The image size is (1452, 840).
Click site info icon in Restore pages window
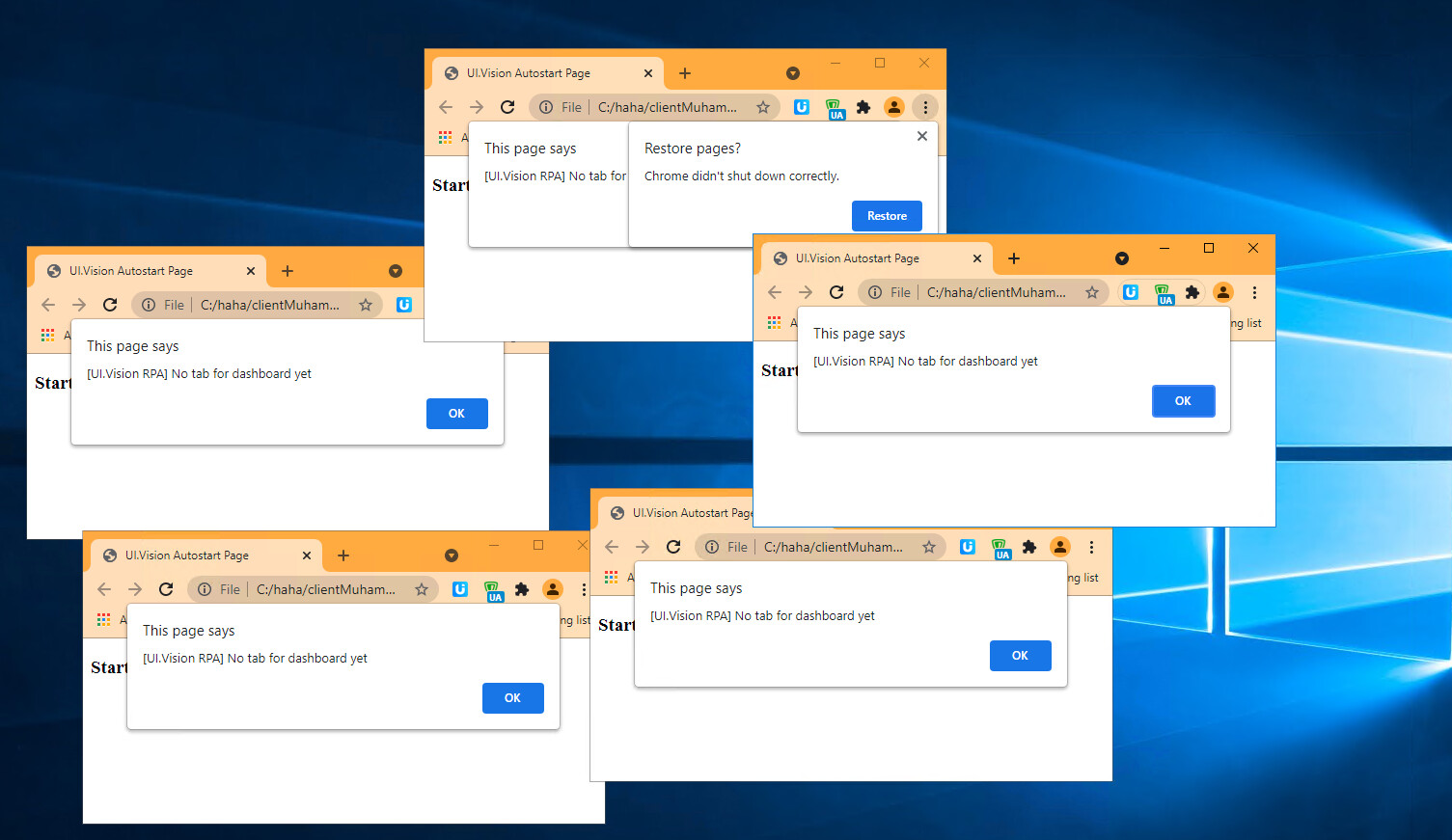(x=546, y=107)
